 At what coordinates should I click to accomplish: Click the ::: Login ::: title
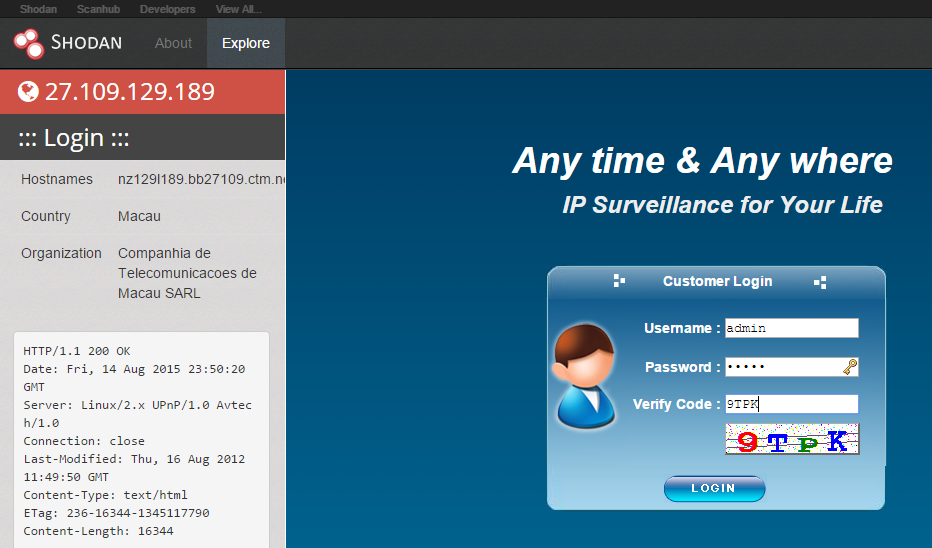click(x=74, y=138)
